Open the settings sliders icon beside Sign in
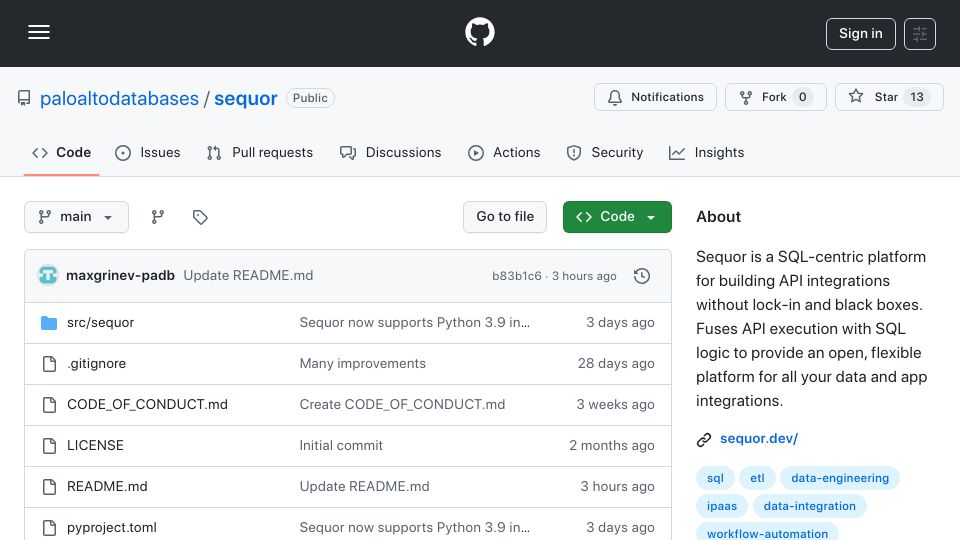The width and height of the screenshot is (960, 540). (x=920, y=34)
